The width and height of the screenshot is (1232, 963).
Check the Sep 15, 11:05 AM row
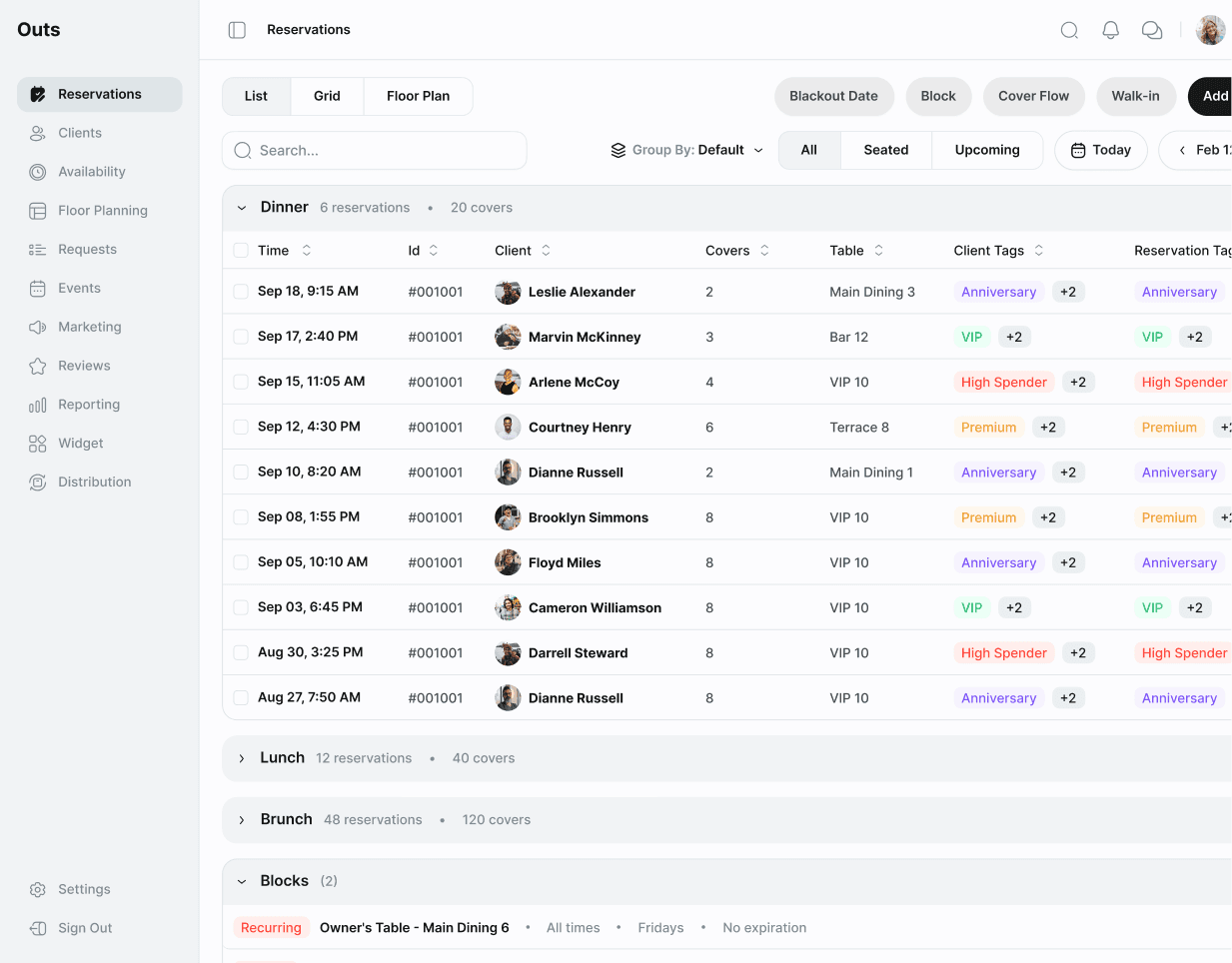click(x=241, y=382)
